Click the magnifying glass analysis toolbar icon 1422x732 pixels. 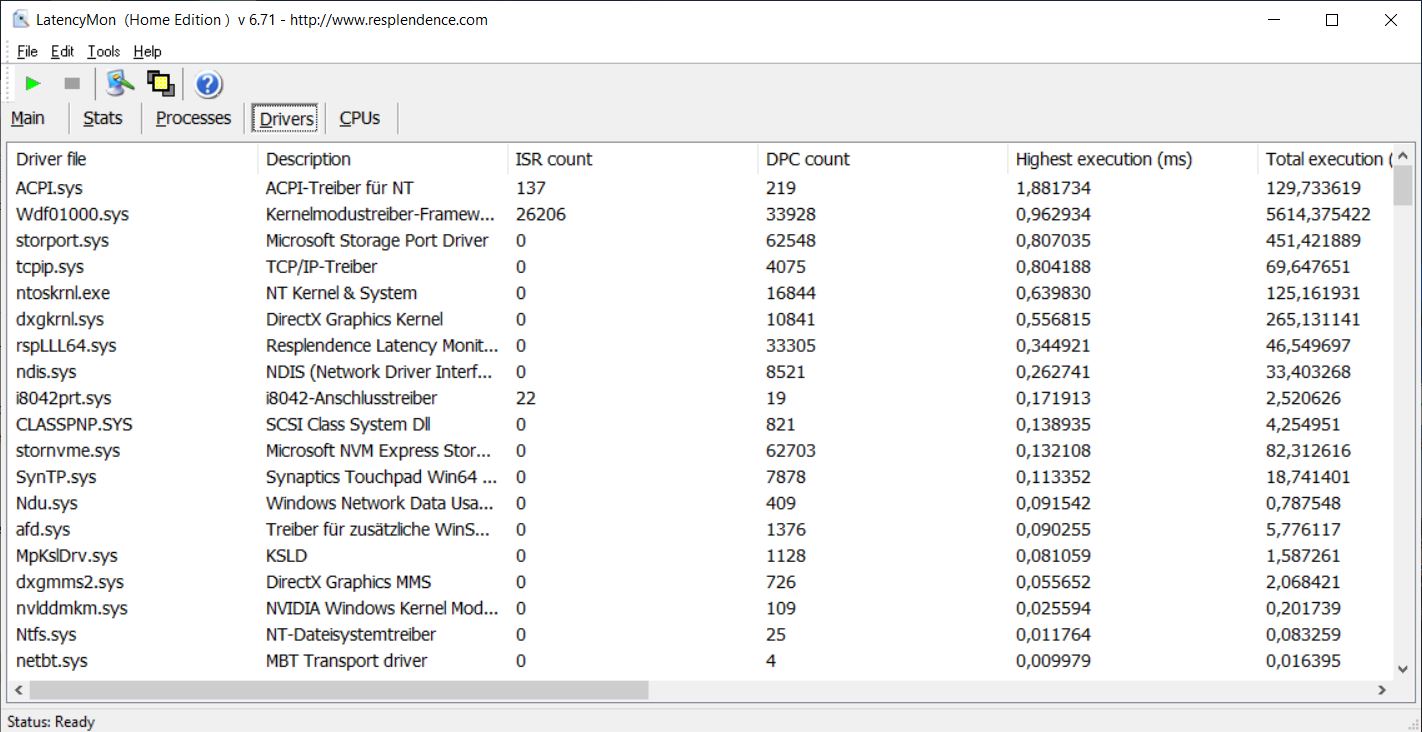120,84
